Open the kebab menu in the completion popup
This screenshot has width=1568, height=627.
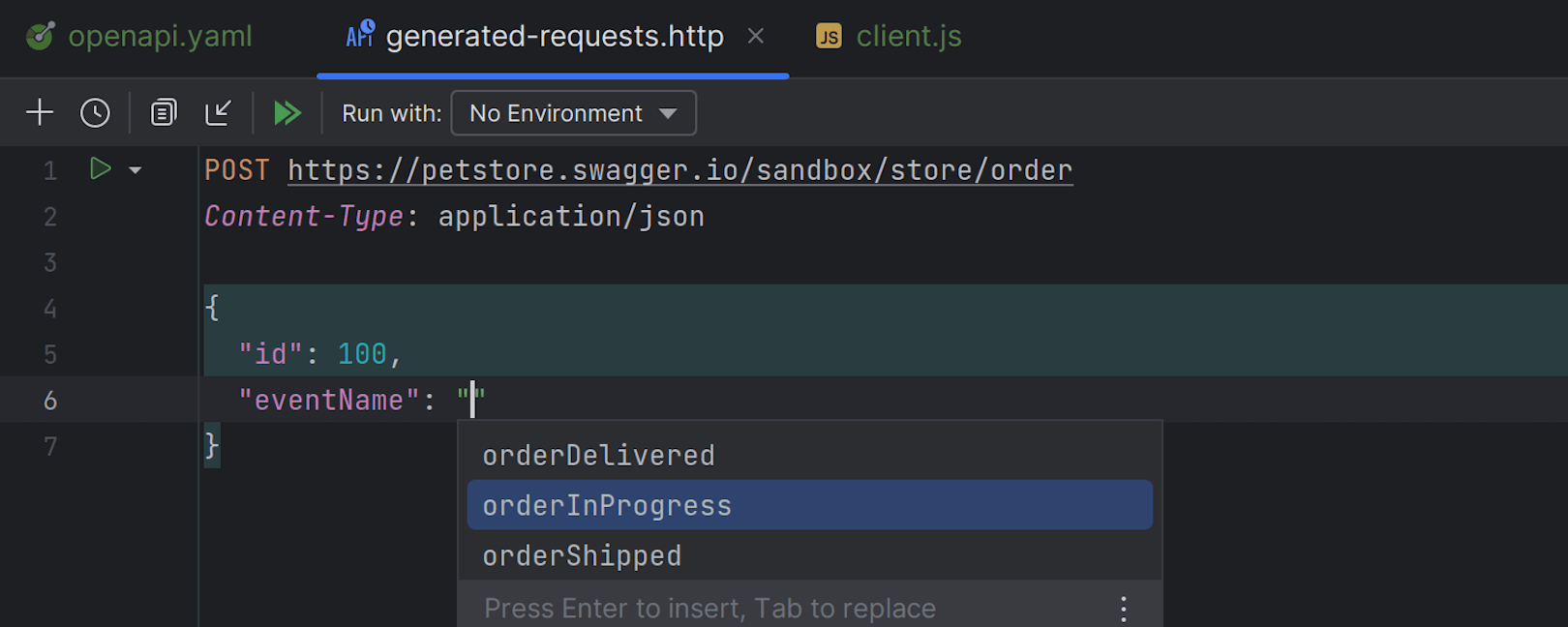[x=1123, y=608]
